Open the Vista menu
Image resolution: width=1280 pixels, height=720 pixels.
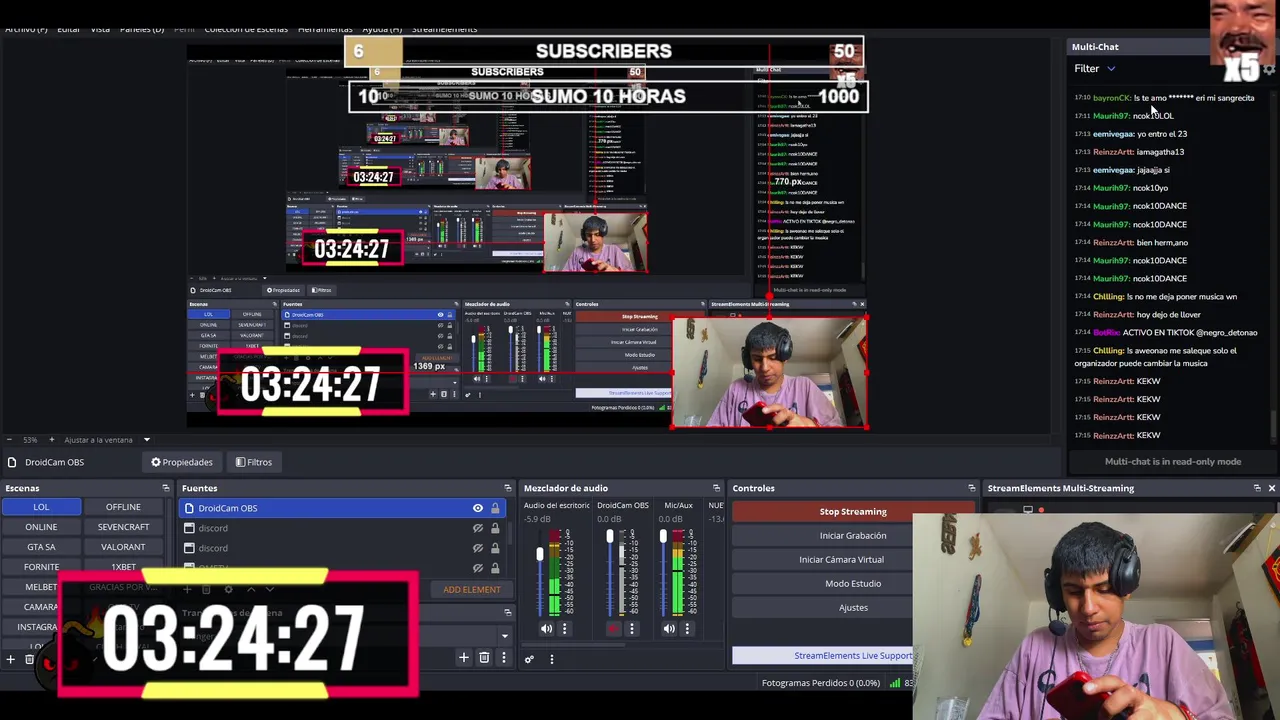point(100,29)
